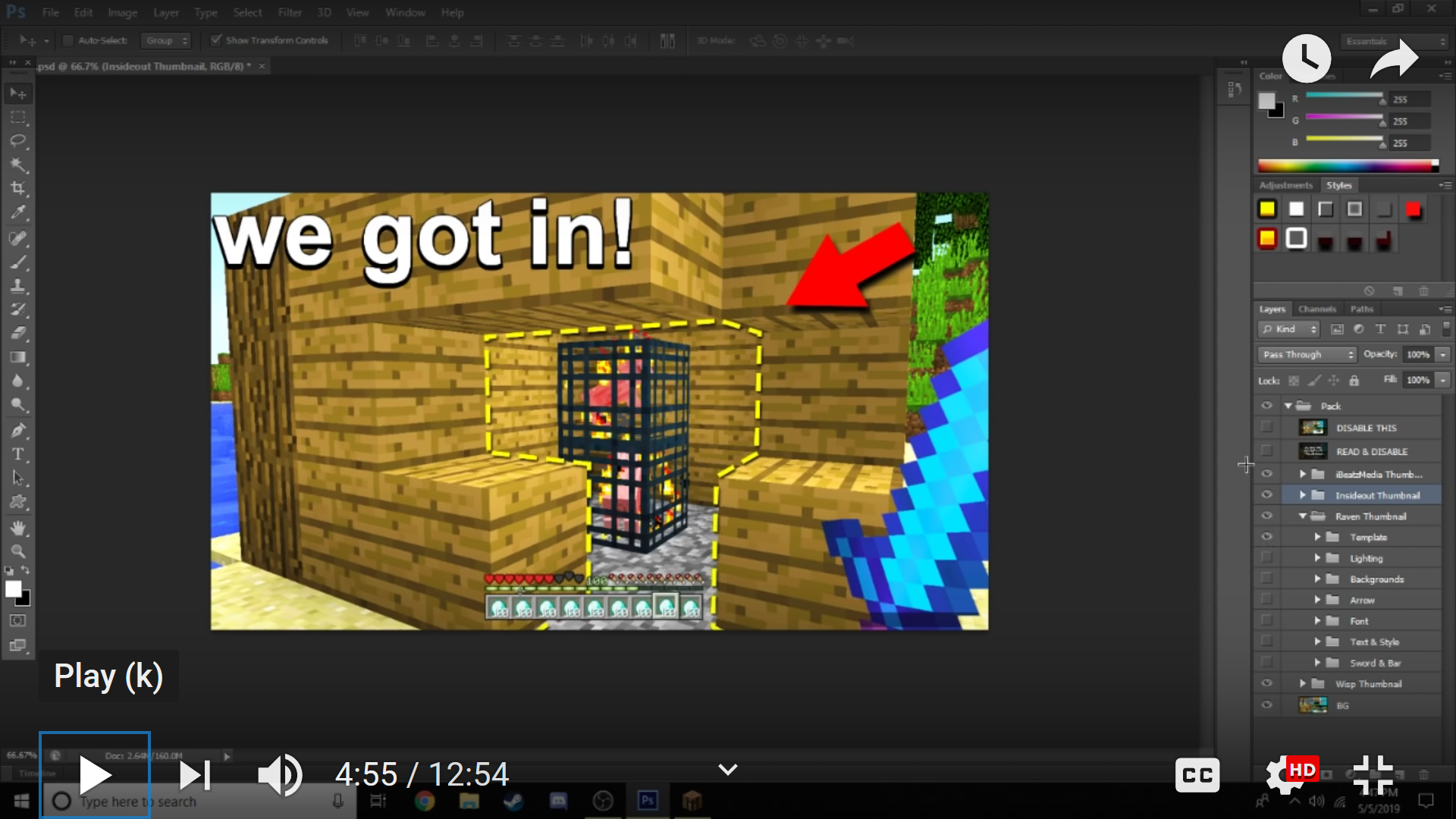This screenshot has height=819, width=1456.
Task: Skip to next video
Action: click(195, 775)
